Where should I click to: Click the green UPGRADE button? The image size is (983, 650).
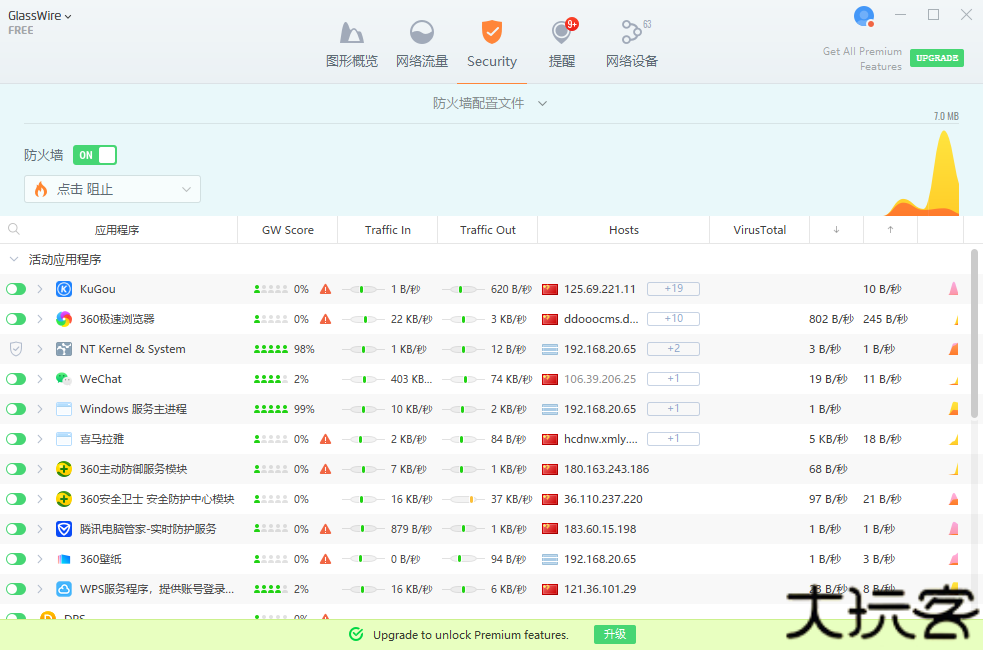pyautogui.click(x=937, y=58)
